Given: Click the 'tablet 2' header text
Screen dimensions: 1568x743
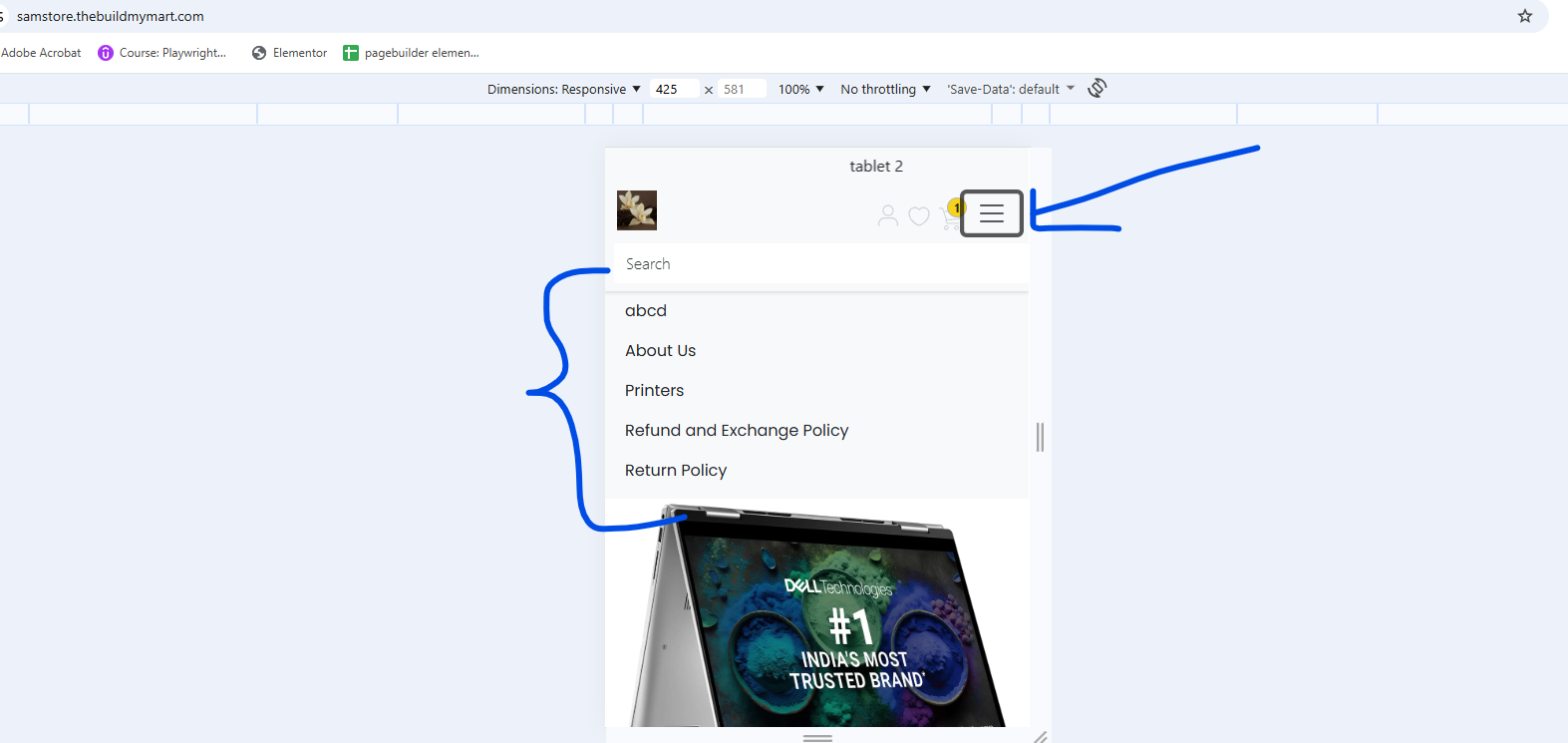Looking at the screenshot, I should (876, 167).
